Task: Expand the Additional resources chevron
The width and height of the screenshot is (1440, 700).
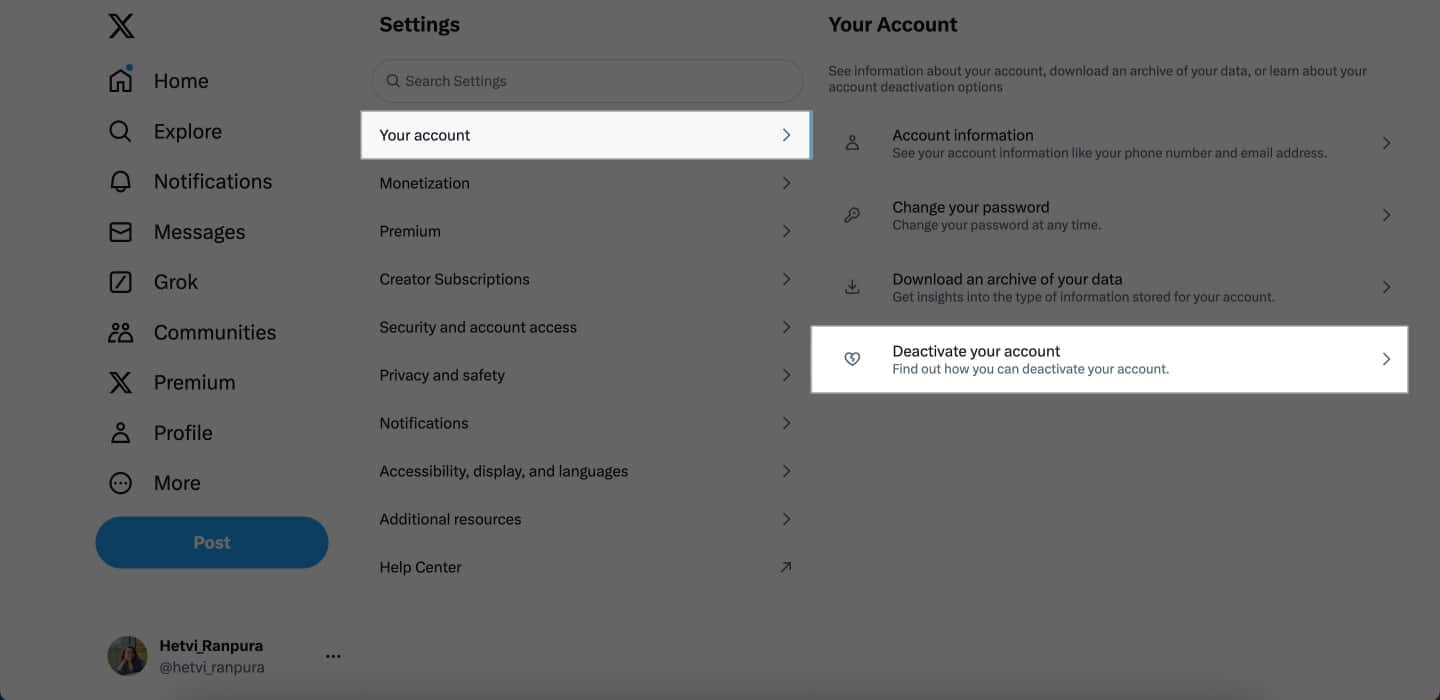Action: (786, 519)
